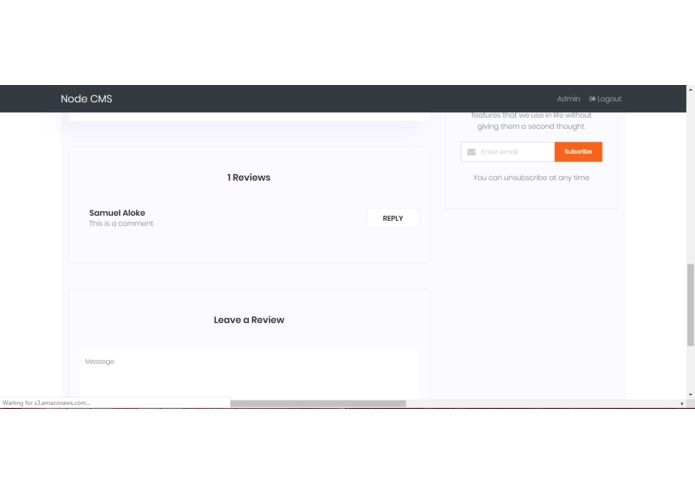
Task: Click the horizontal scrollbar thumb
Action: 318,404
